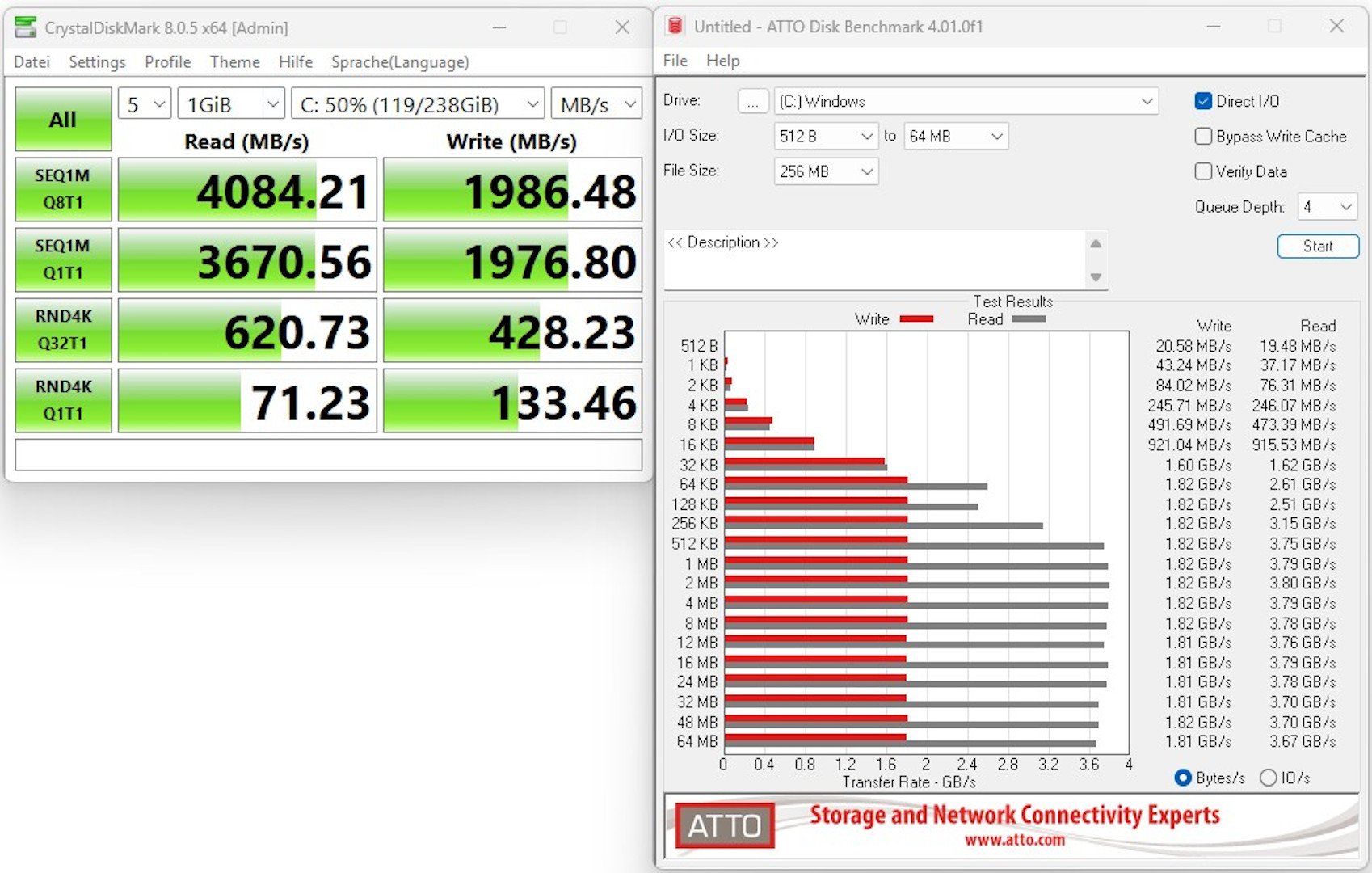The height and width of the screenshot is (873, 1372).
Task: Click the 20.58 MB/s write value
Action: click(x=1193, y=346)
